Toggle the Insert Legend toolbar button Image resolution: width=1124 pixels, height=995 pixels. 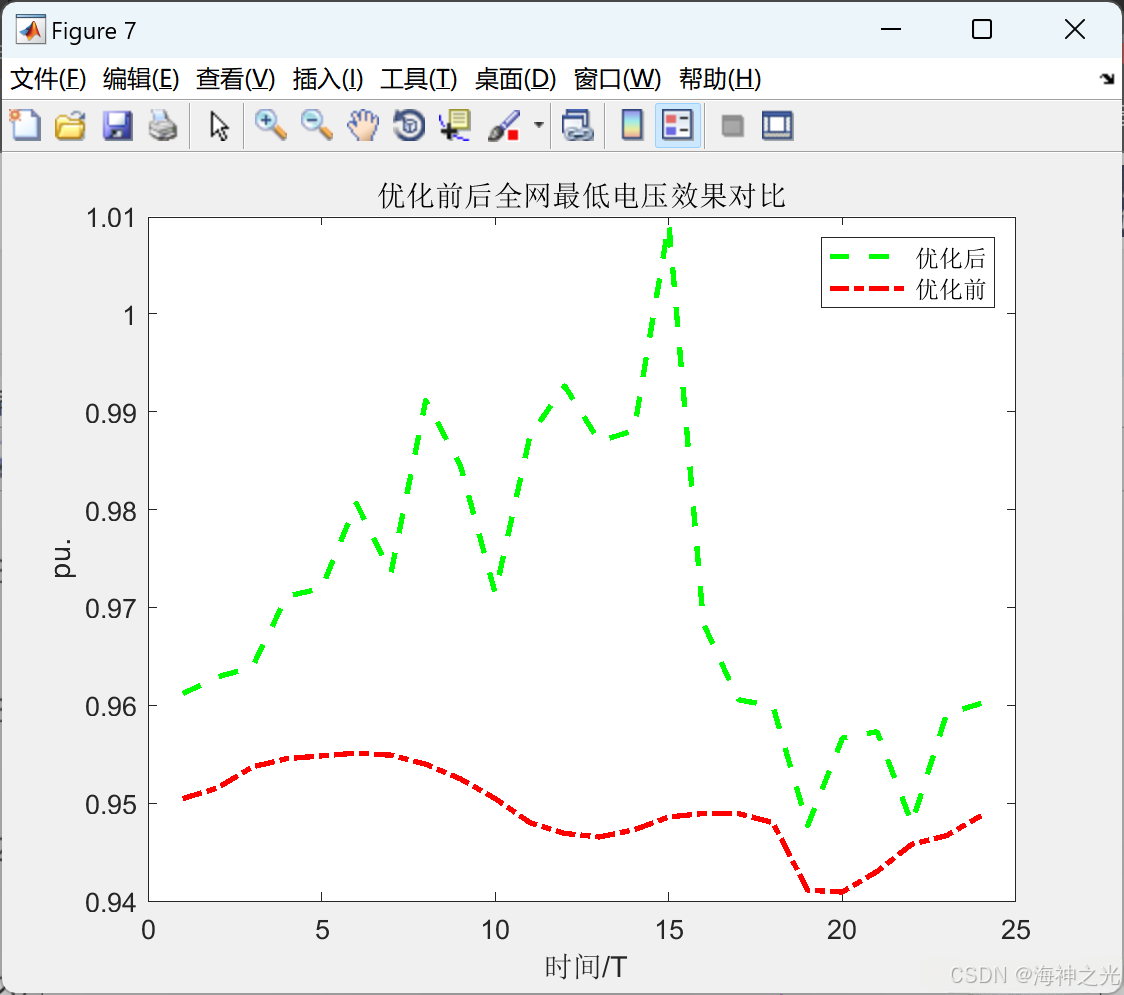pos(677,125)
